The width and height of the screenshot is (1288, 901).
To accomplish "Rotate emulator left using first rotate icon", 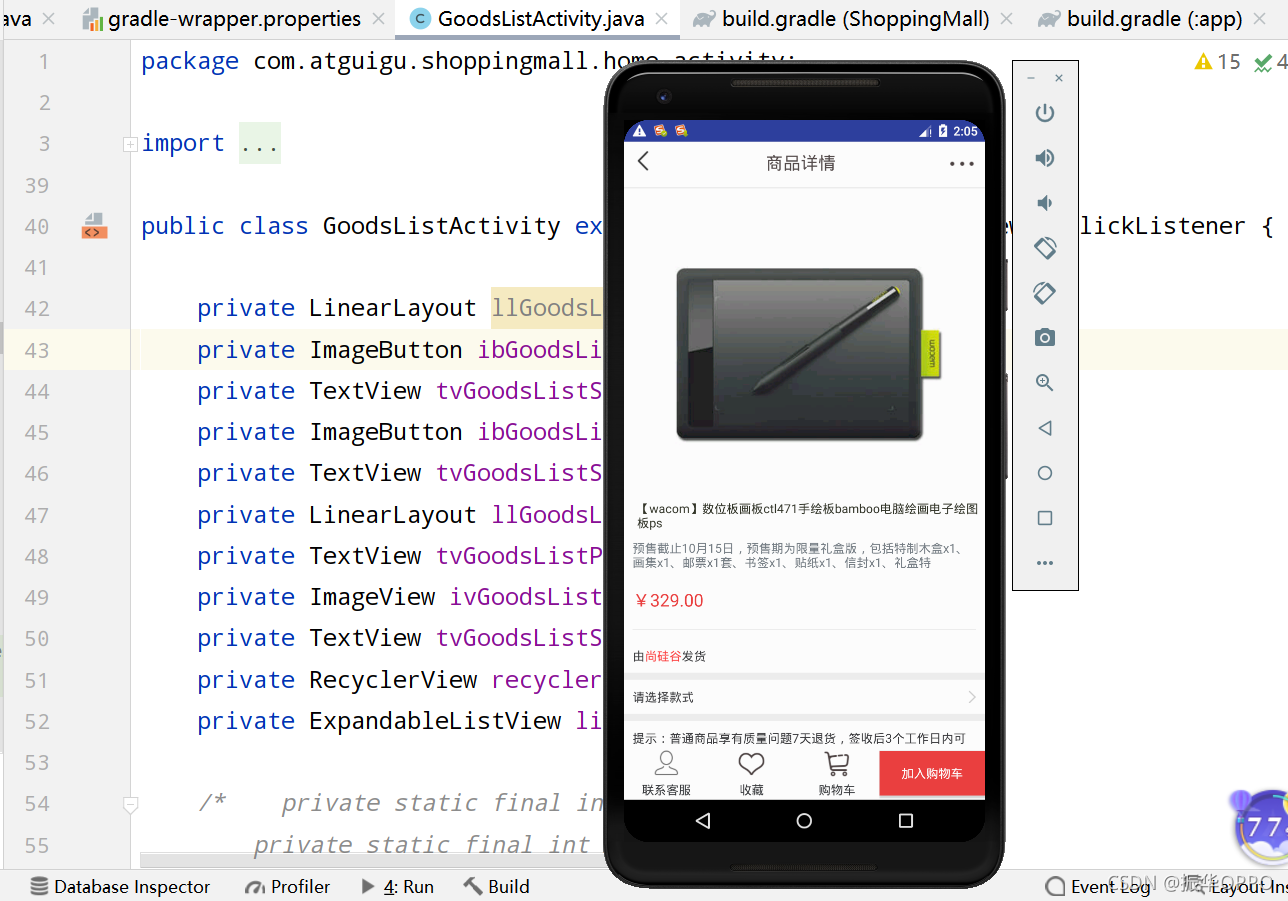I will coord(1045,247).
